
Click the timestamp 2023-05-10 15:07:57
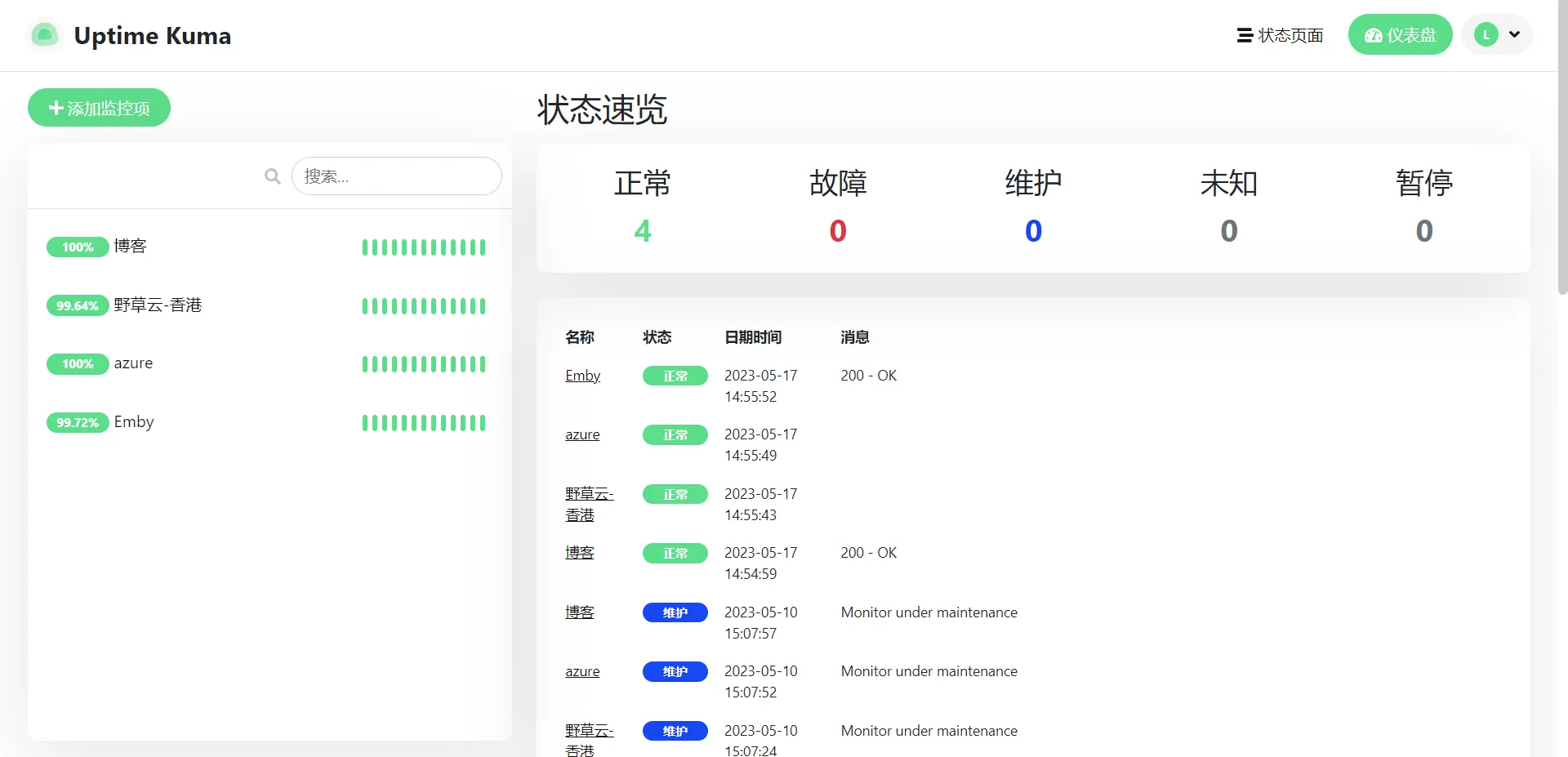(761, 623)
